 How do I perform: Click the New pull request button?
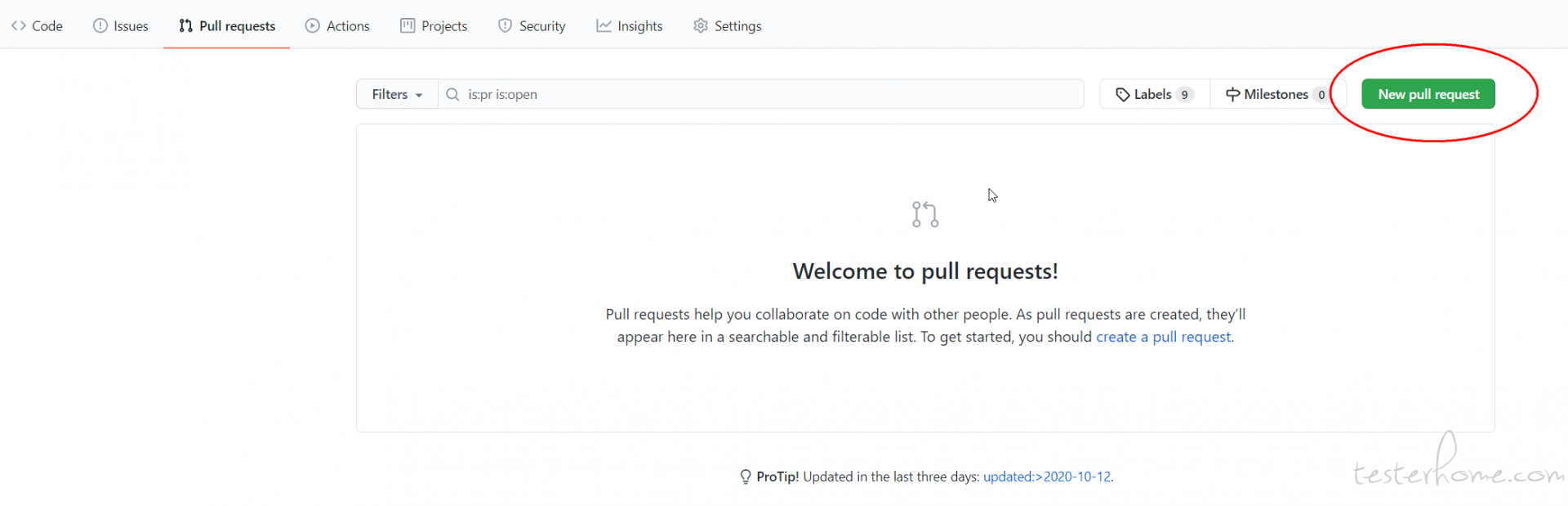1428,94
